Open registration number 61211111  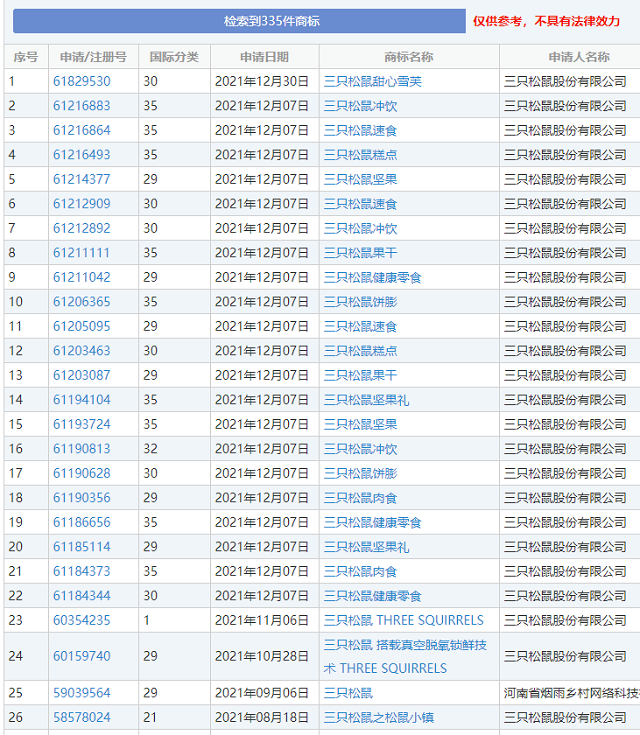[81, 253]
